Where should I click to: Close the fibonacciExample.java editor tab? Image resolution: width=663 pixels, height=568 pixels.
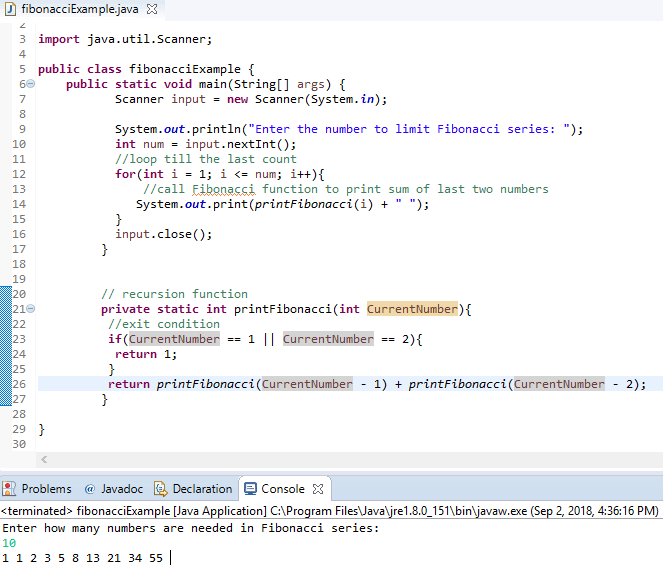point(152,9)
